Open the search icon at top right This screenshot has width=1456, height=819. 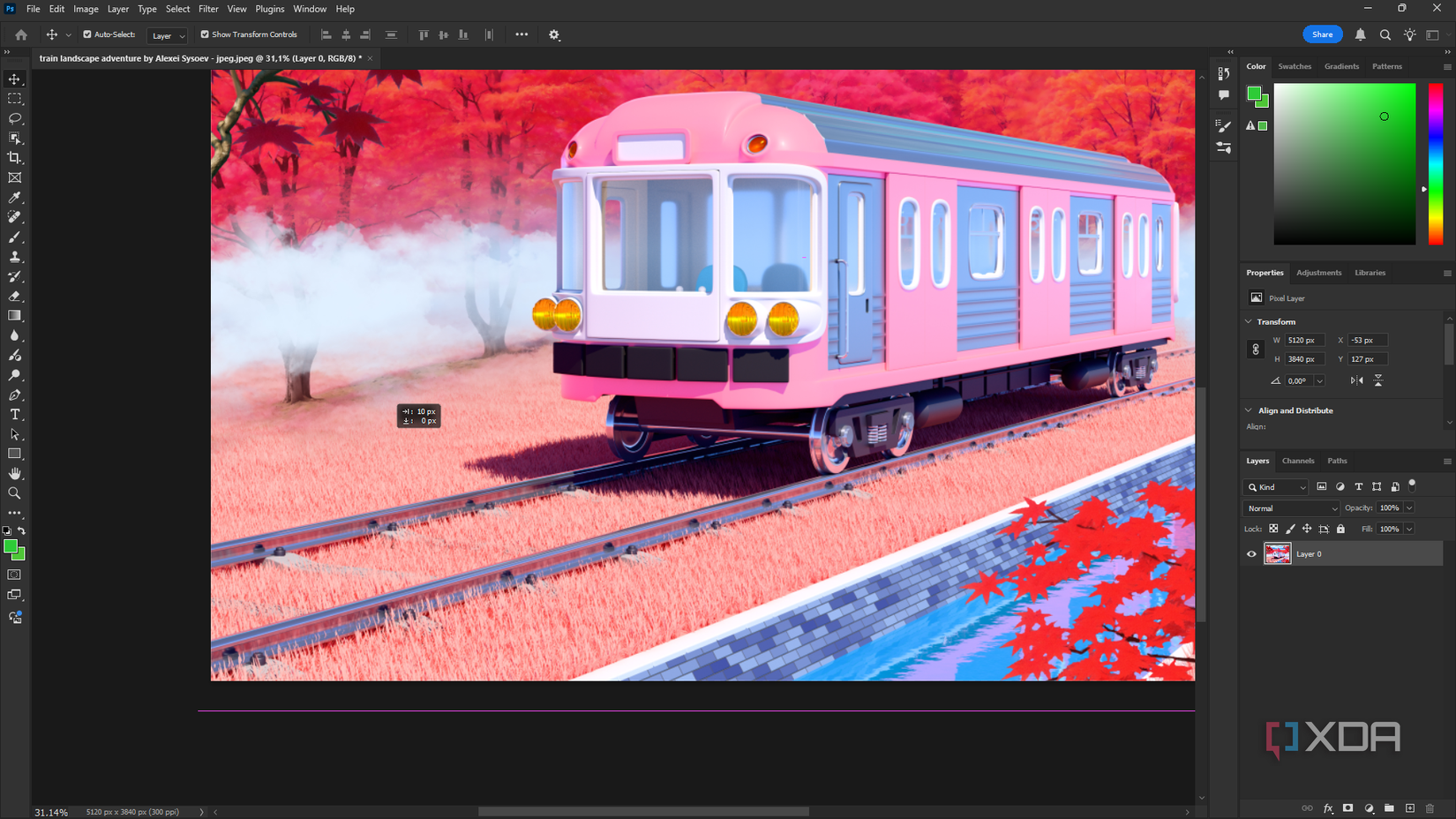click(1385, 35)
